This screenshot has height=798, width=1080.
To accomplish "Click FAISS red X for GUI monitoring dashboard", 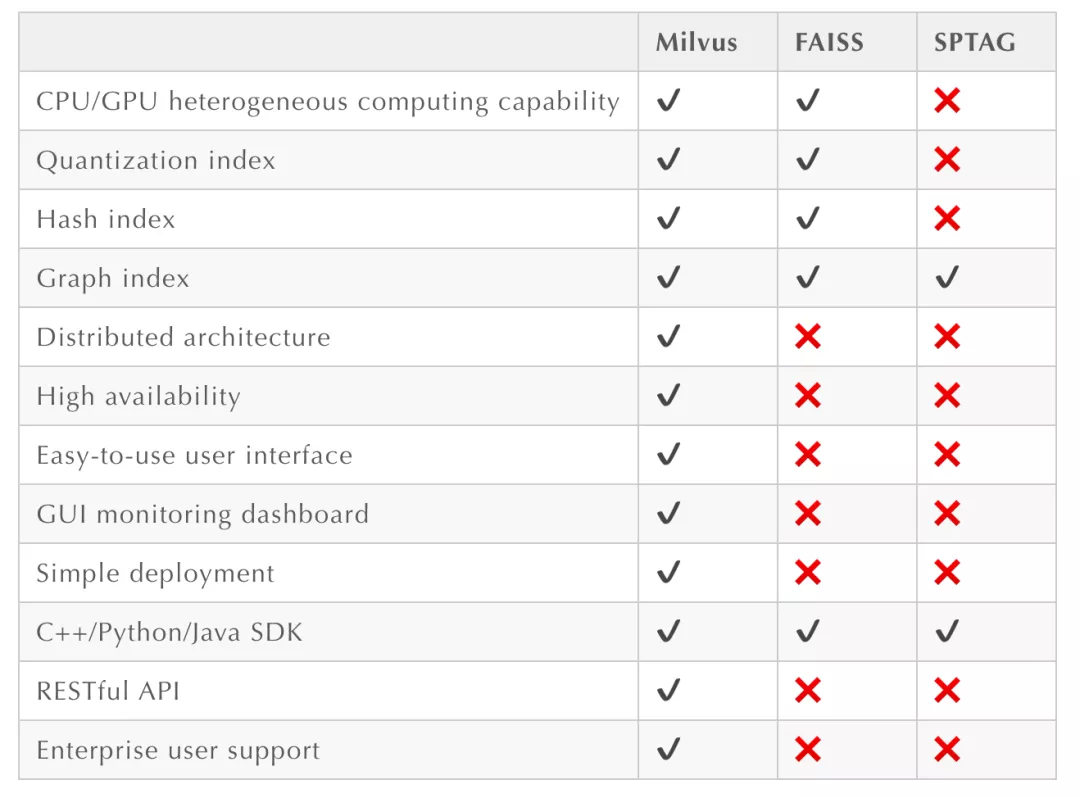I will [808, 514].
